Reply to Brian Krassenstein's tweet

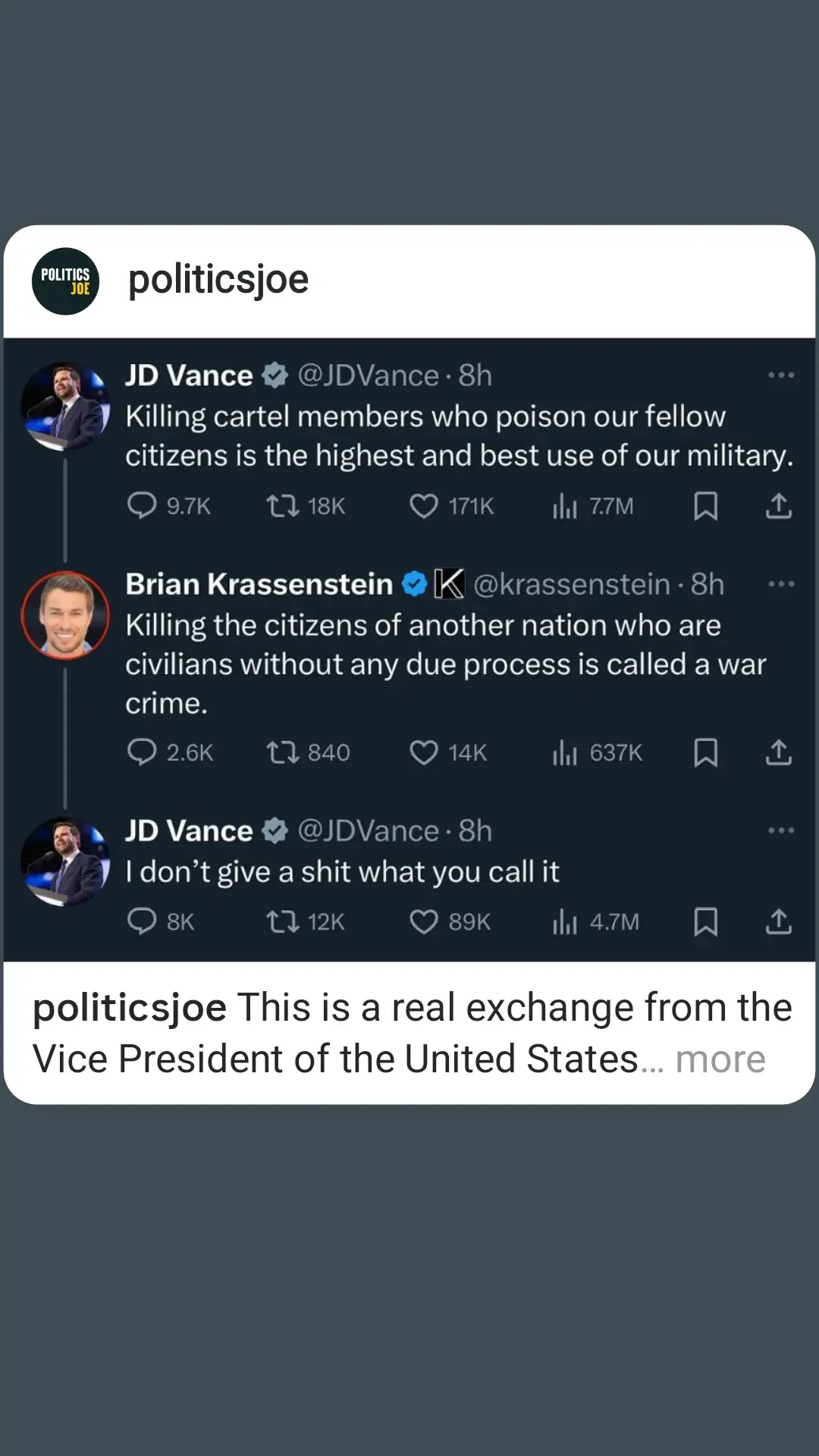click(x=142, y=752)
